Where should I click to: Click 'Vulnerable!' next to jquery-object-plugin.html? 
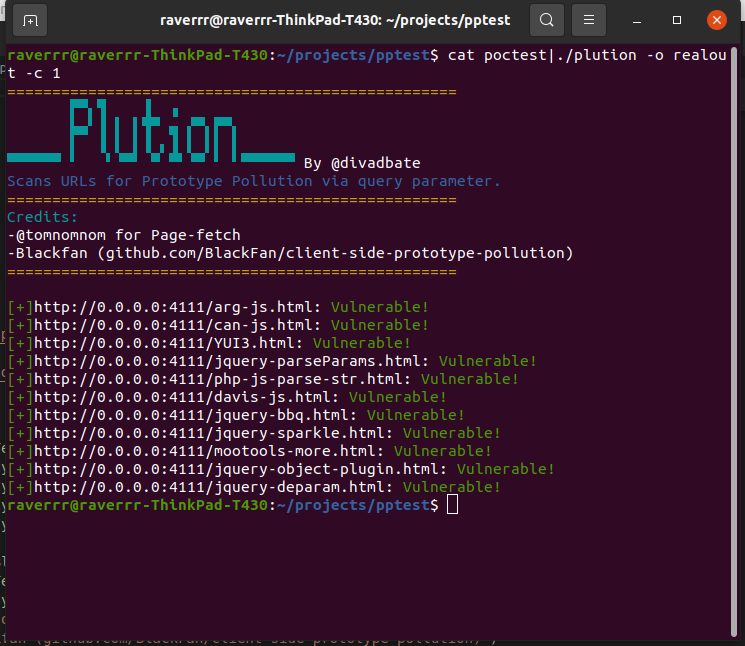(506, 469)
